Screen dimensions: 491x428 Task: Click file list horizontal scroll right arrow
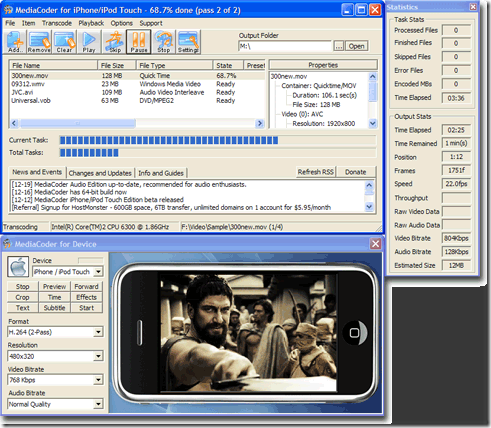pos(260,123)
